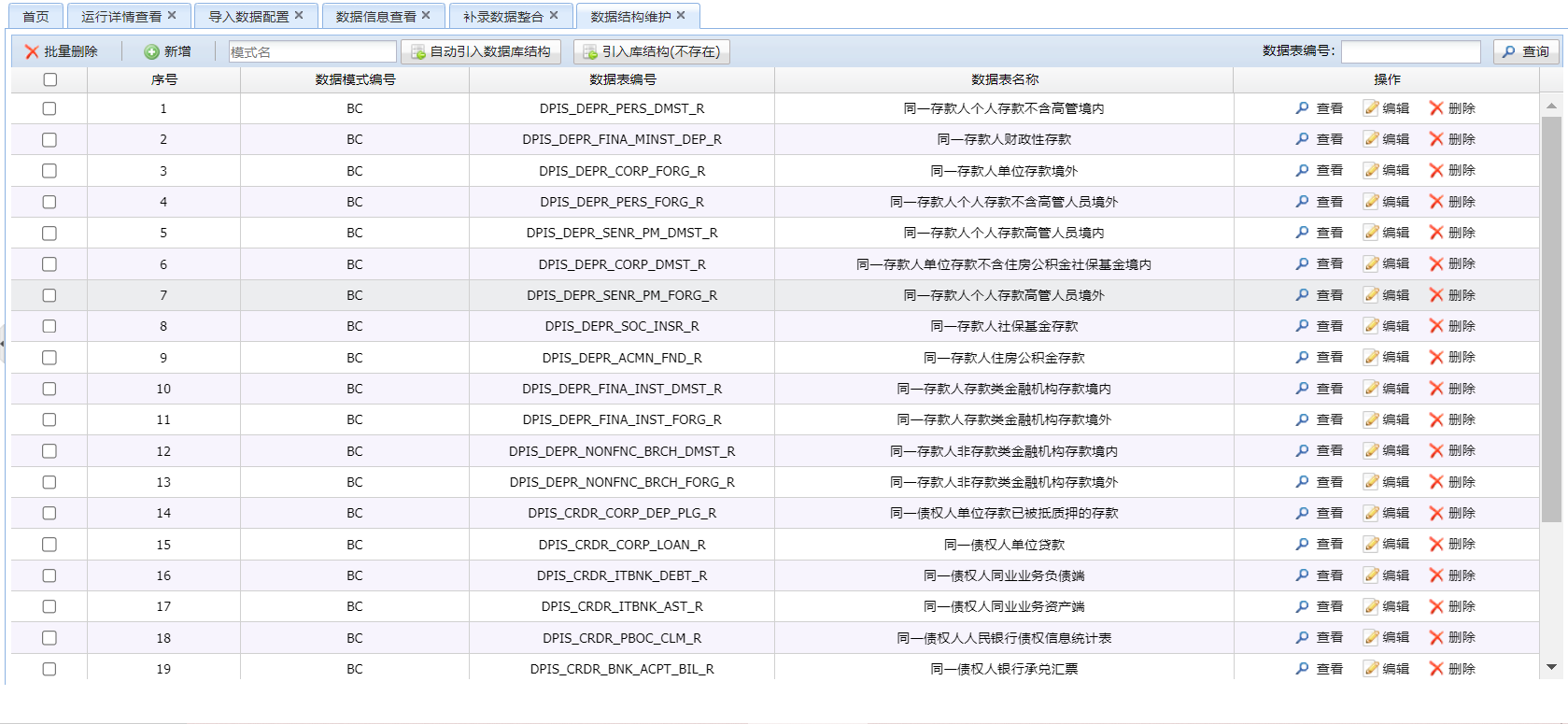Click magnifier view icon for row 1
This screenshot has height=724, width=1568.
point(1302,108)
